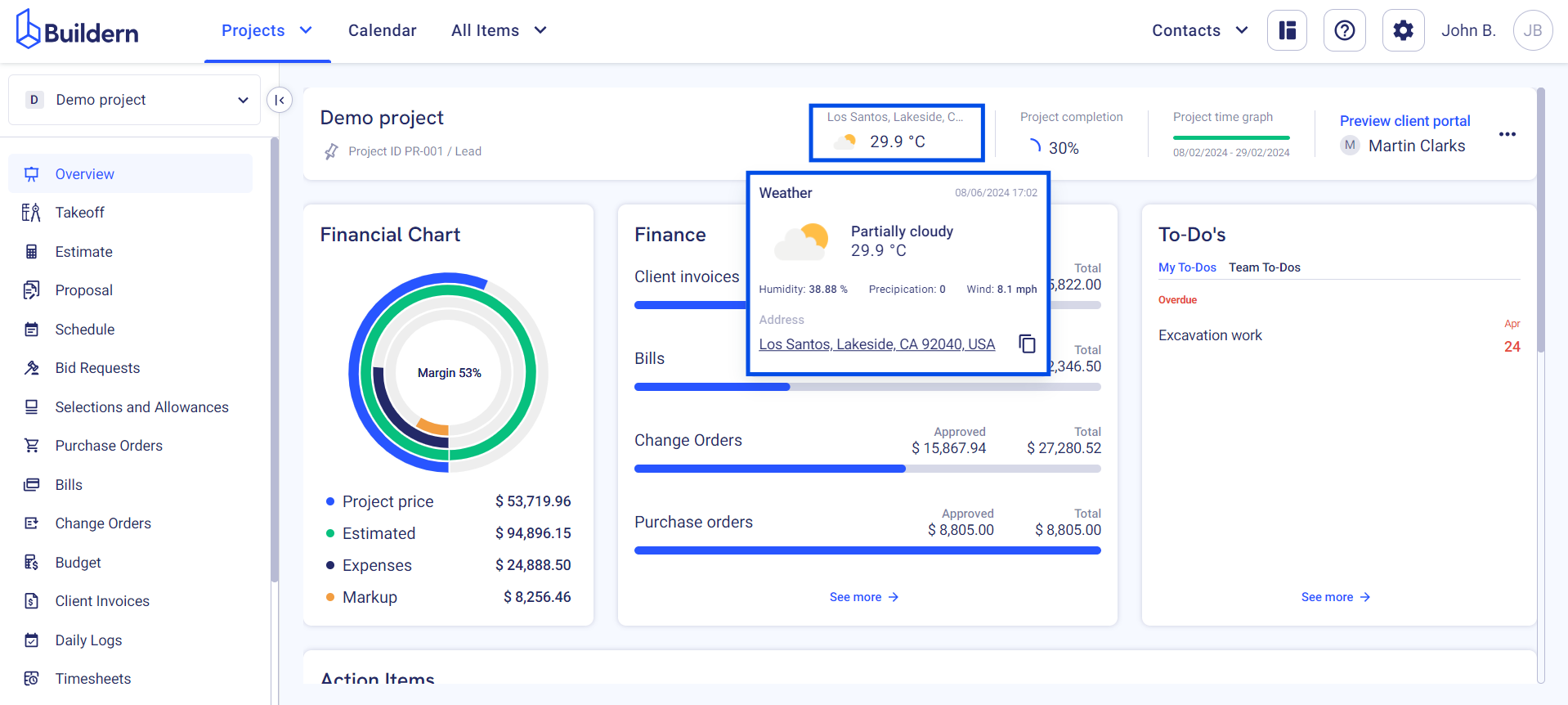The height and width of the screenshot is (705, 1568).
Task: Expand the Projects menu chevron
Action: (x=306, y=30)
